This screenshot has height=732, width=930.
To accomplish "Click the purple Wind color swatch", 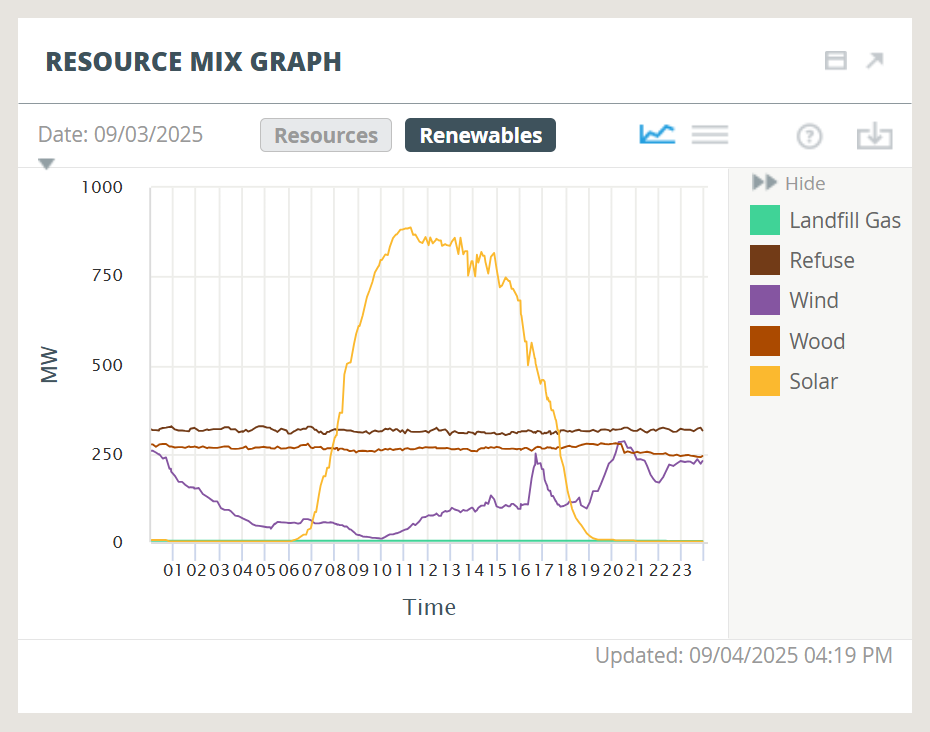I will [x=765, y=300].
